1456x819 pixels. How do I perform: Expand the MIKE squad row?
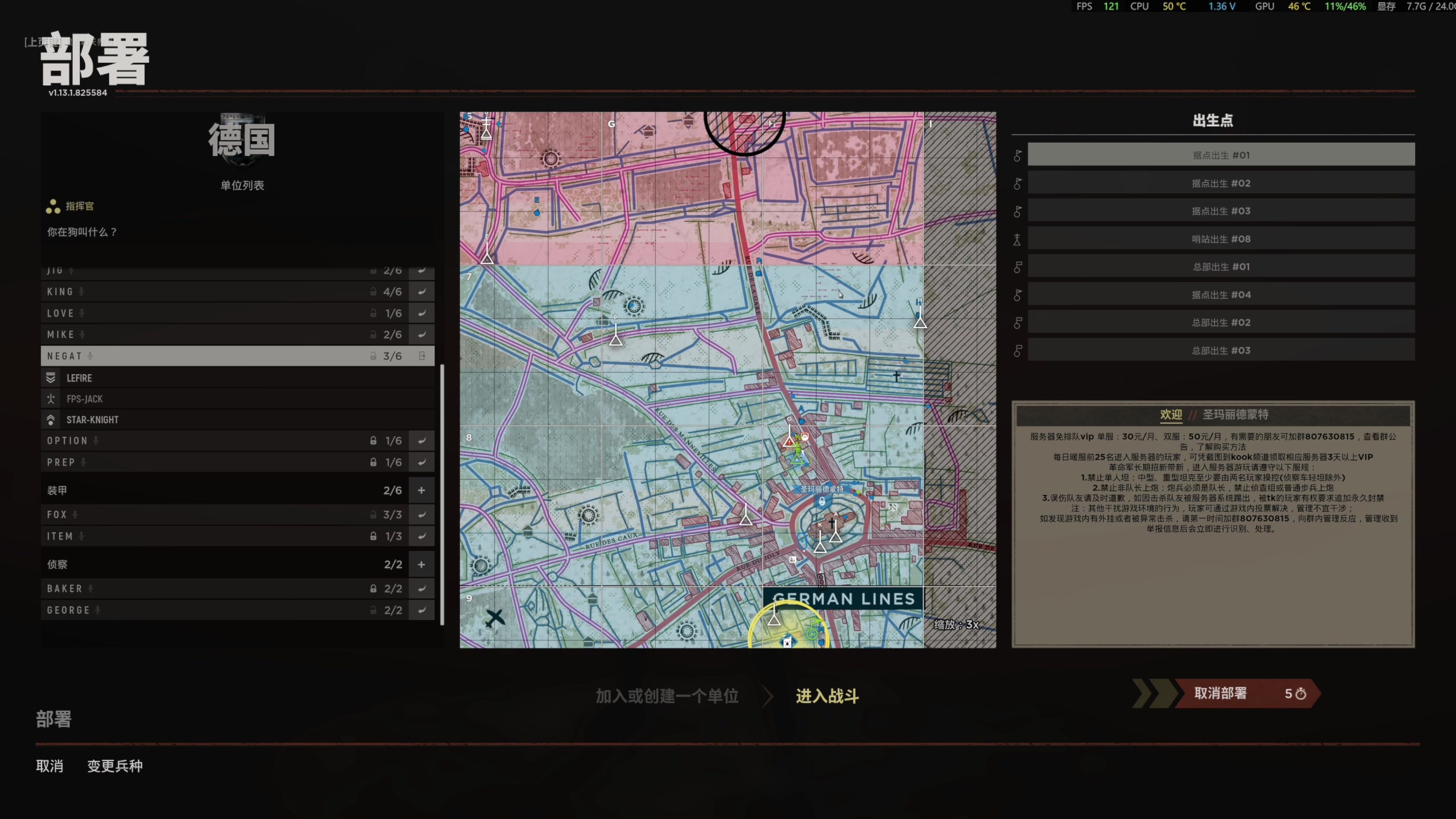tap(225, 335)
